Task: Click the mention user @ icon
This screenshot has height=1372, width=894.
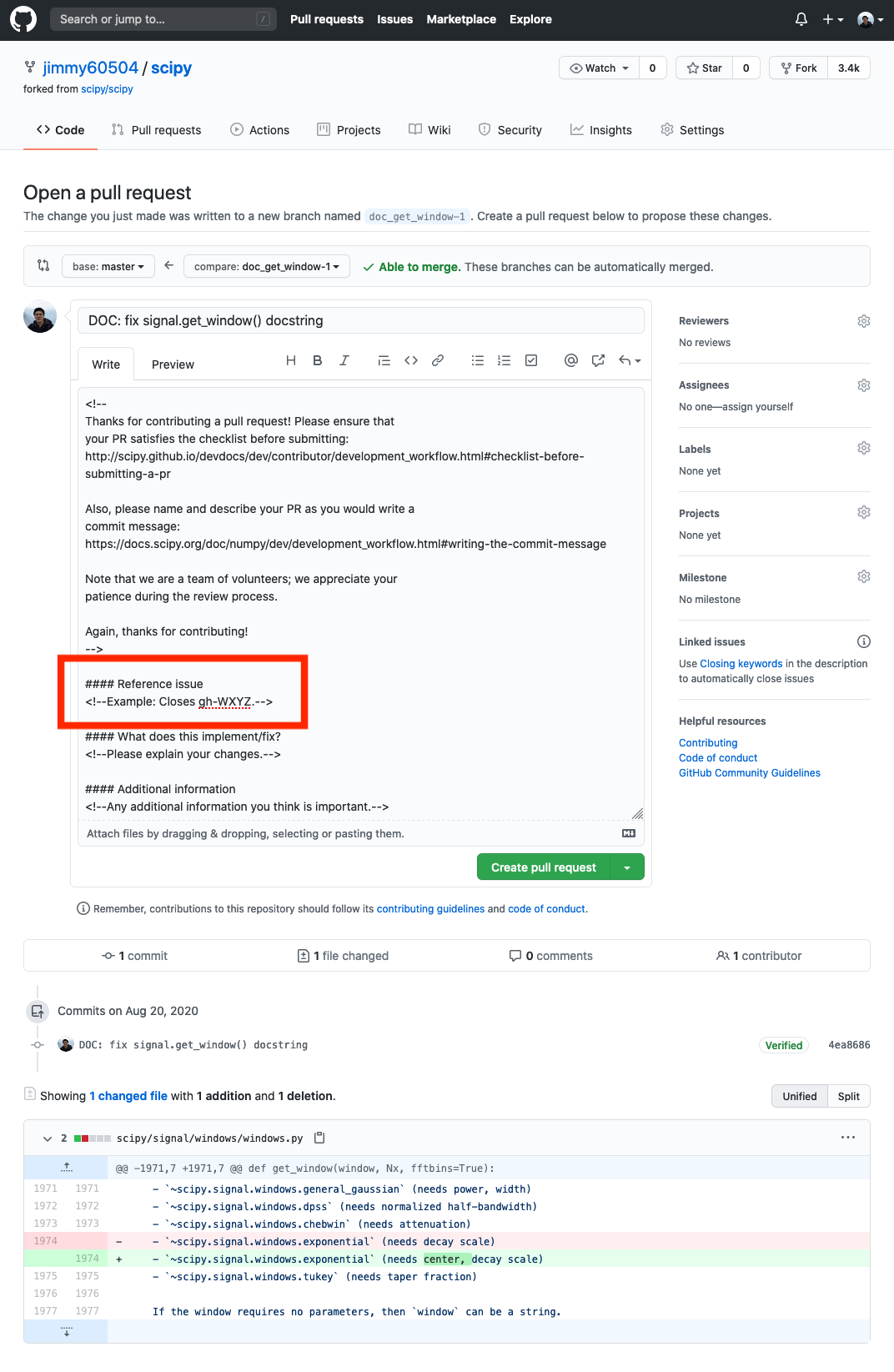Action: [x=571, y=360]
